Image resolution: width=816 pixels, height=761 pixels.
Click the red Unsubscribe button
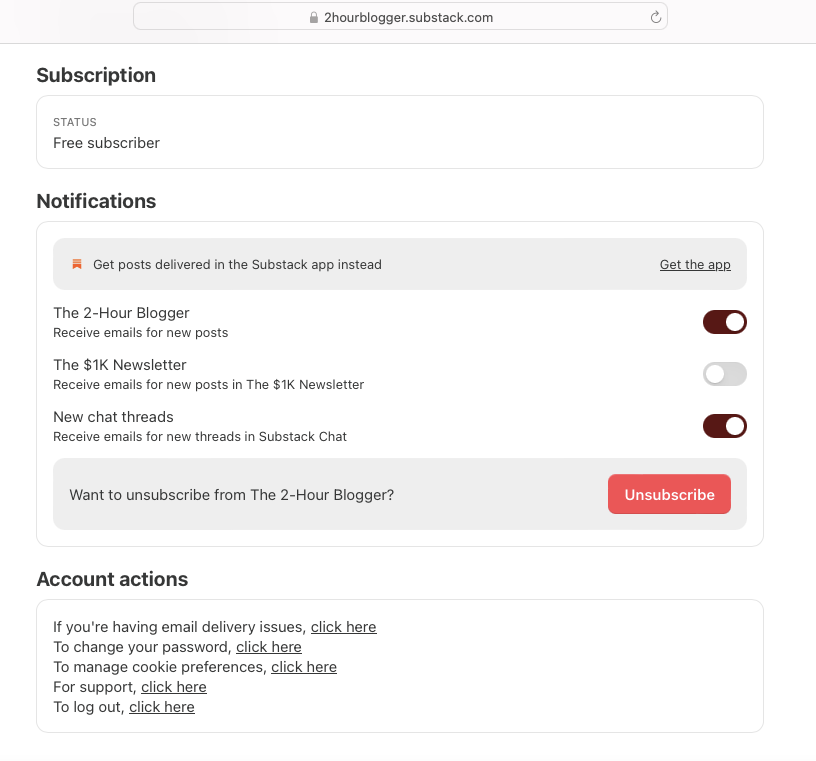tap(669, 494)
